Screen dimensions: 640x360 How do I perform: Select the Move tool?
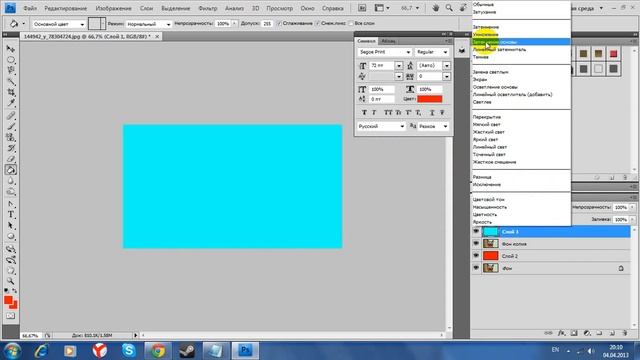(11, 49)
